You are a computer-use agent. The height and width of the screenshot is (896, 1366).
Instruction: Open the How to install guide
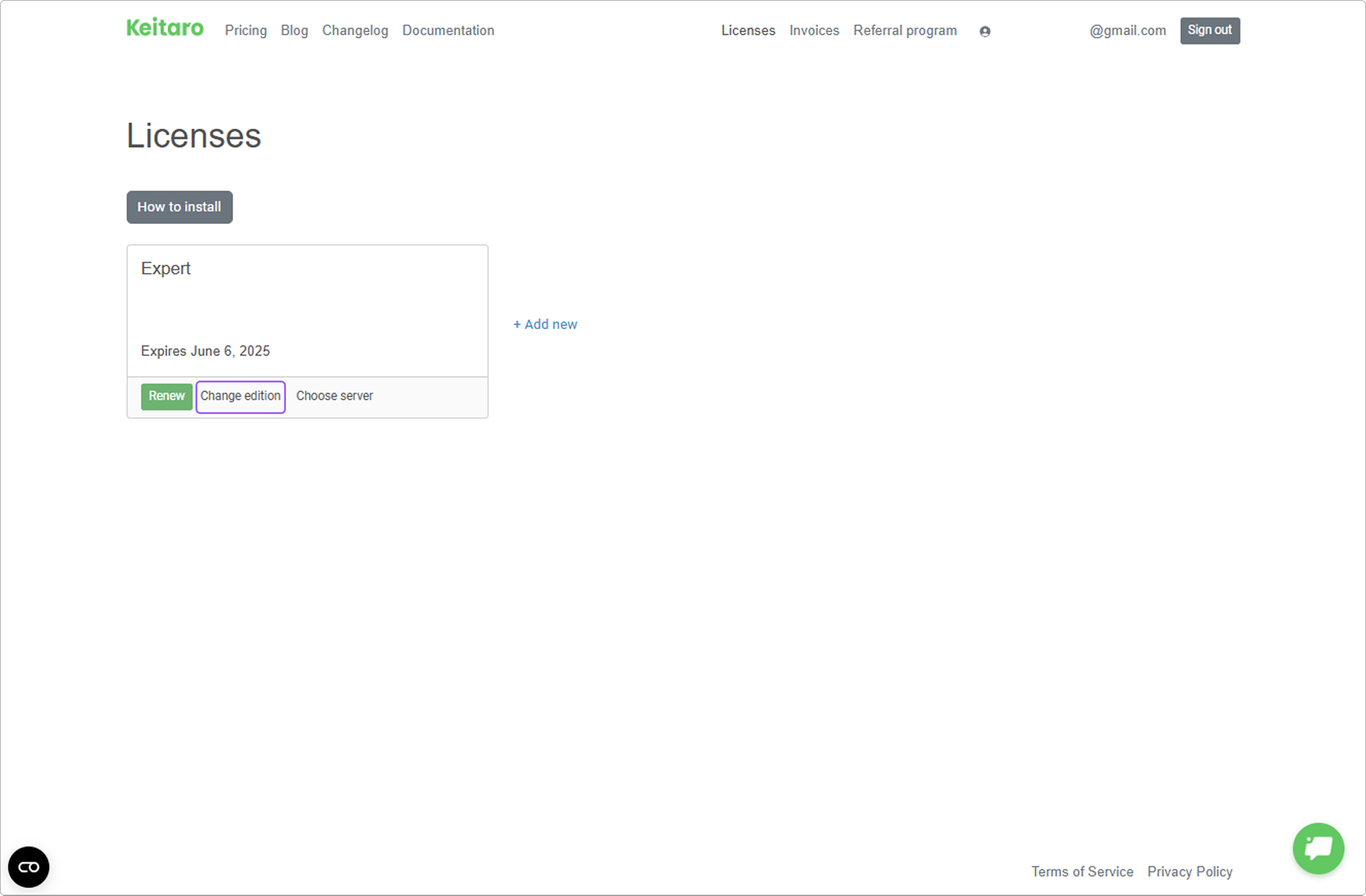[x=180, y=207]
